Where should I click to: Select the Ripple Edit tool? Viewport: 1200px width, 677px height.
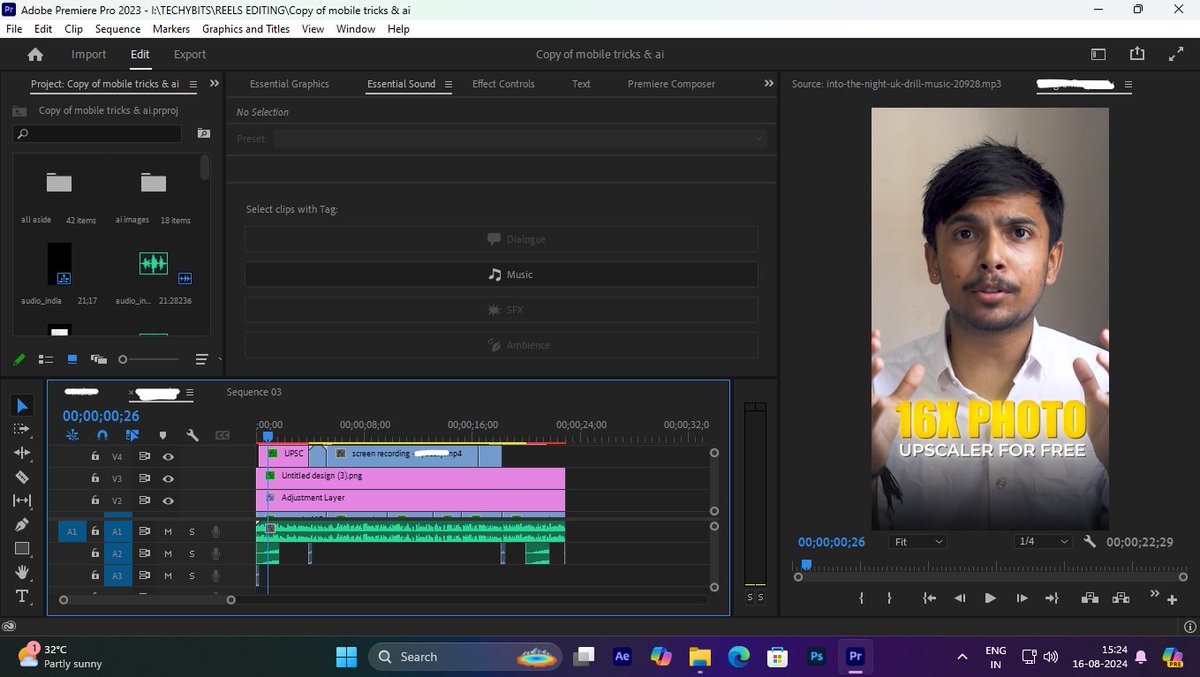pyautogui.click(x=22, y=453)
